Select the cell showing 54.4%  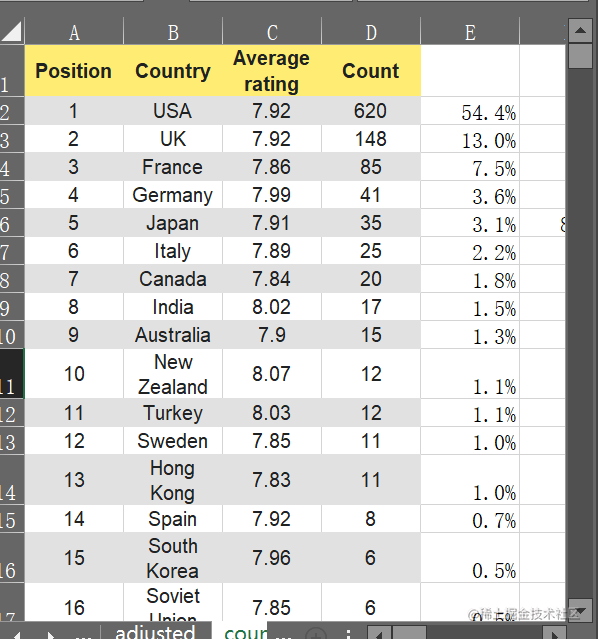(x=470, y=111)
